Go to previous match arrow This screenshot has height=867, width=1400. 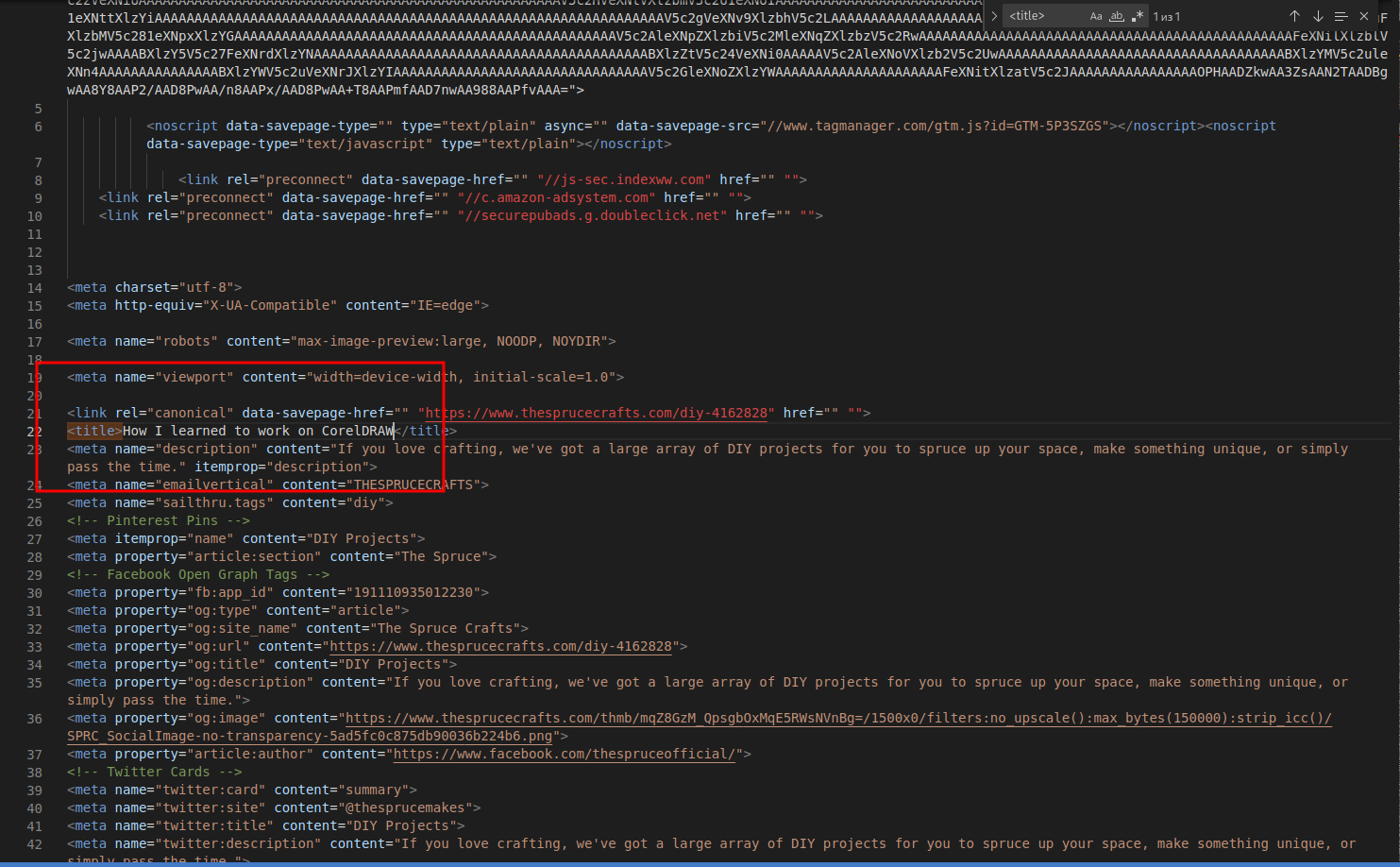tap(1294, 16)
